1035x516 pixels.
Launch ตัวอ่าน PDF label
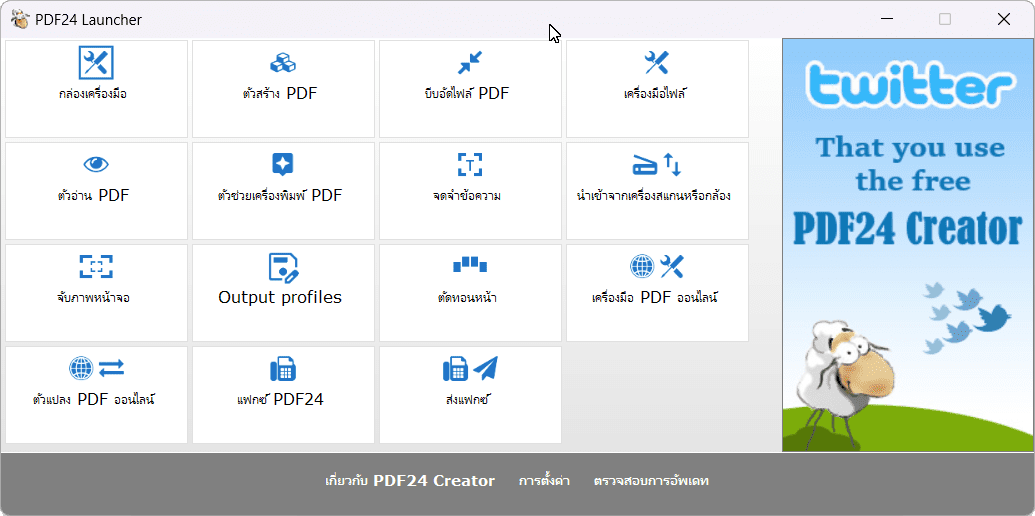point(93,195)
